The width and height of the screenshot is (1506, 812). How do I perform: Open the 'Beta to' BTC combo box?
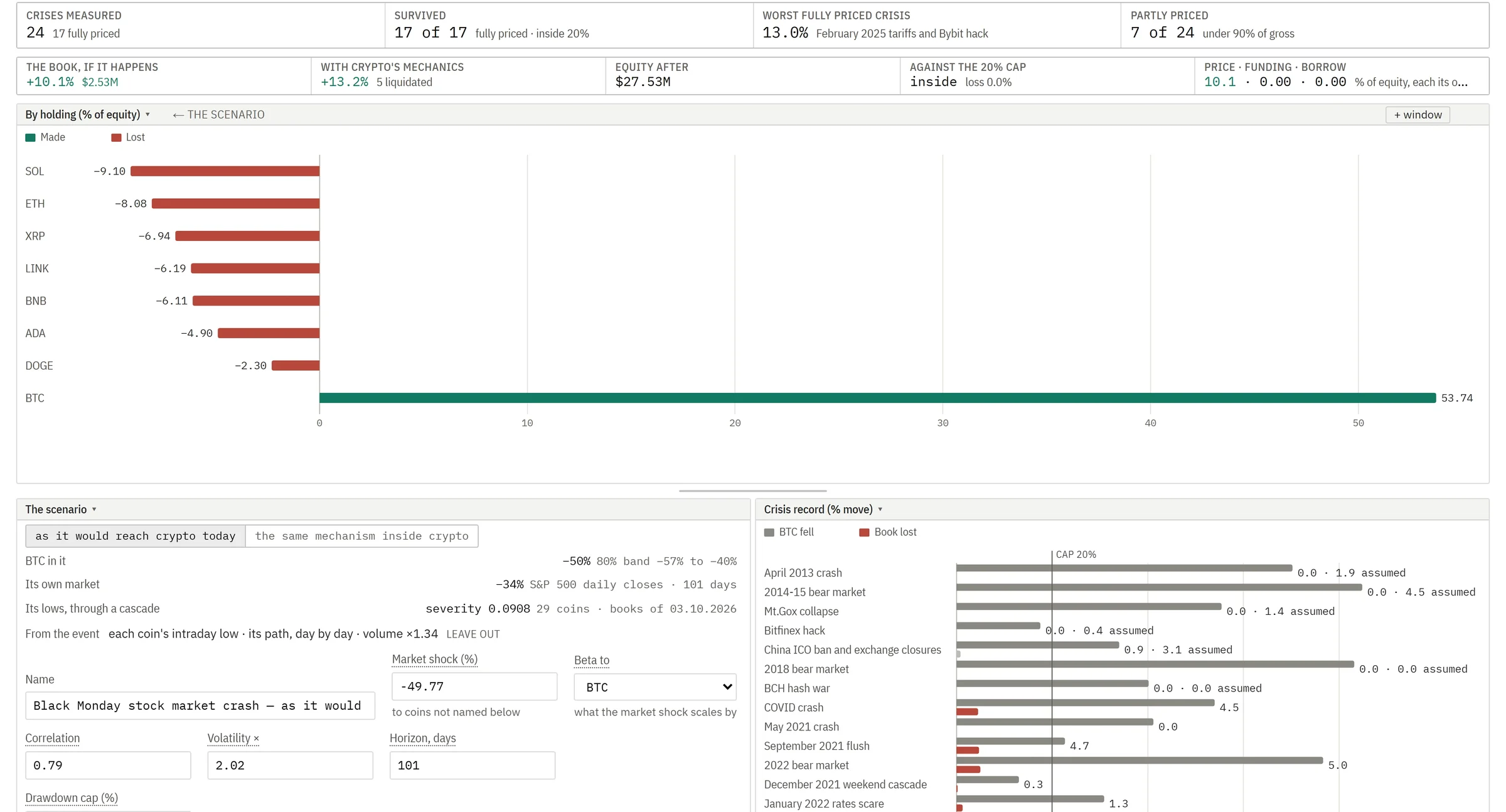coord(654,687)
